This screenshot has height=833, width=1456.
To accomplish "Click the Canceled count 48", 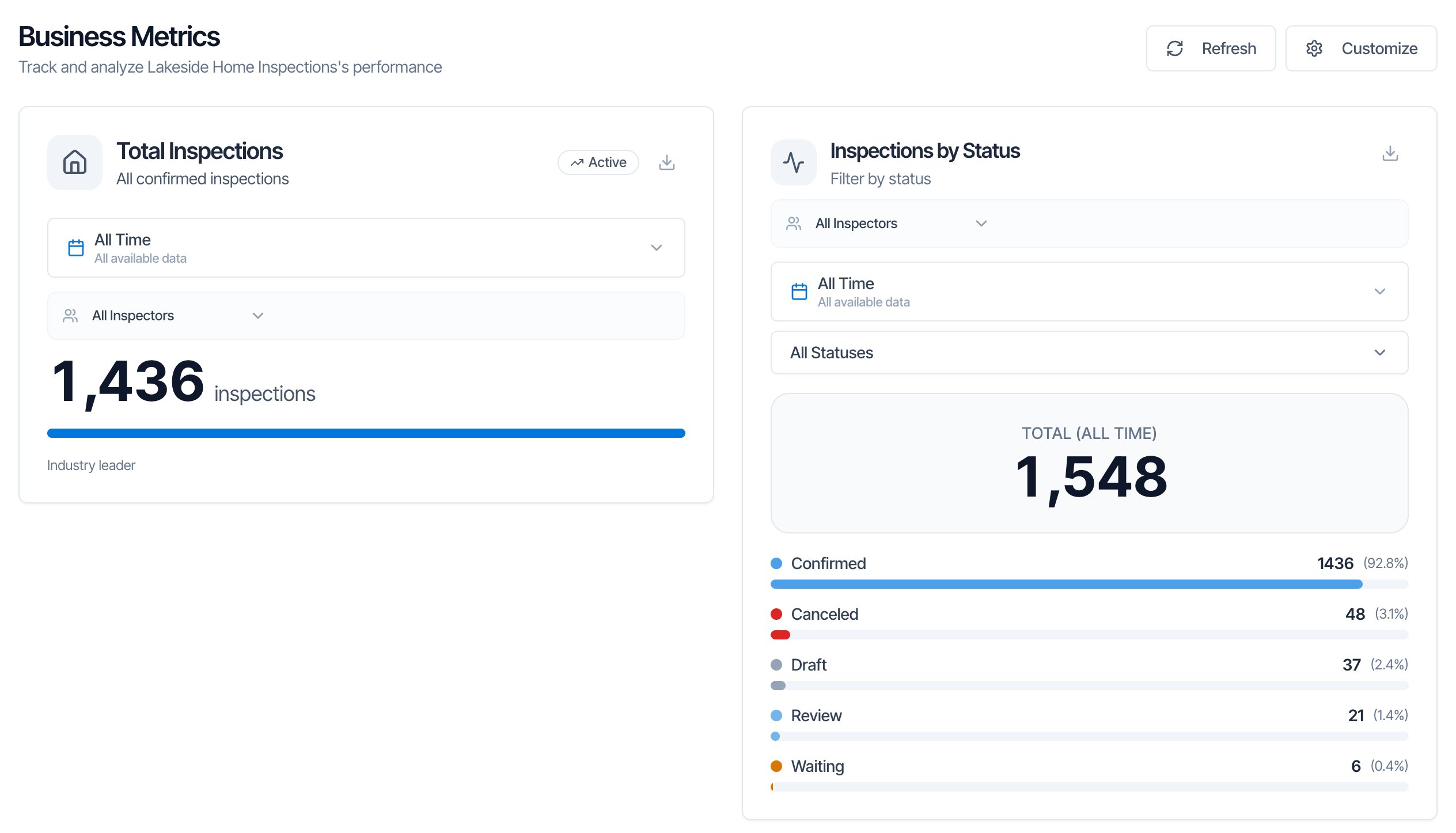I will point(1355,614).
